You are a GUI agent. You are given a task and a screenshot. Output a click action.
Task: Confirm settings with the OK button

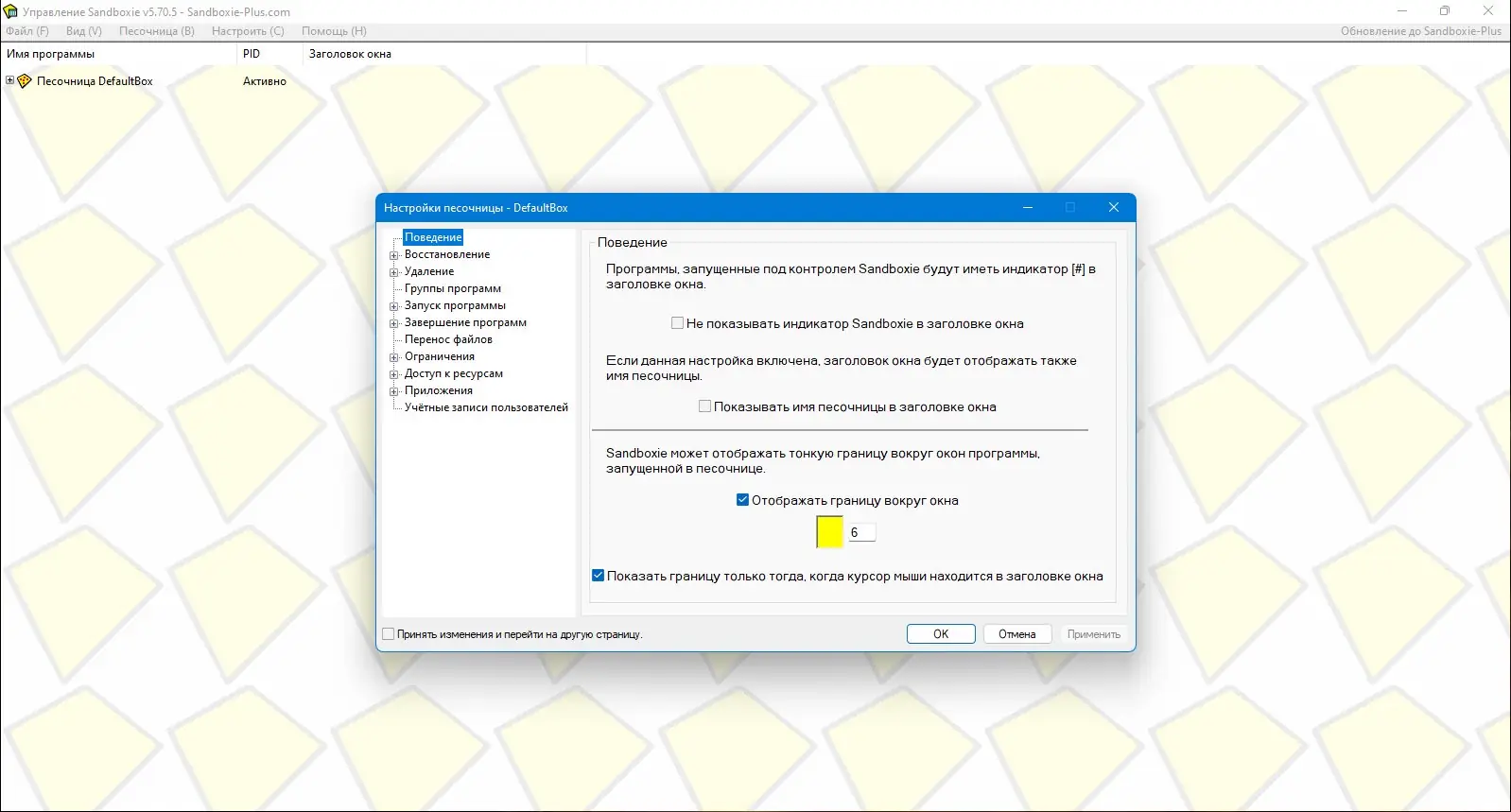tap(941, 634)
